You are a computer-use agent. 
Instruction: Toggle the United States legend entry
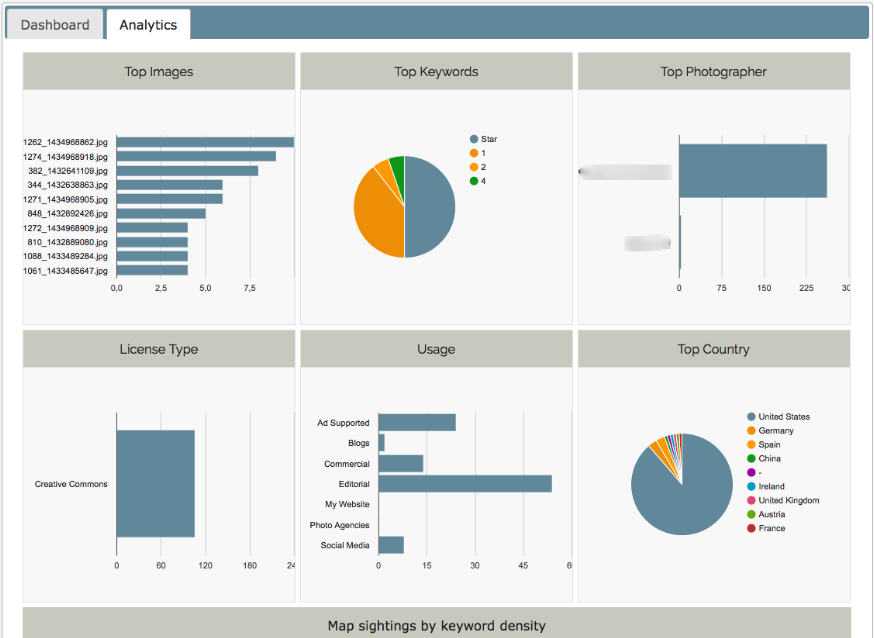(x=751, y=417)
